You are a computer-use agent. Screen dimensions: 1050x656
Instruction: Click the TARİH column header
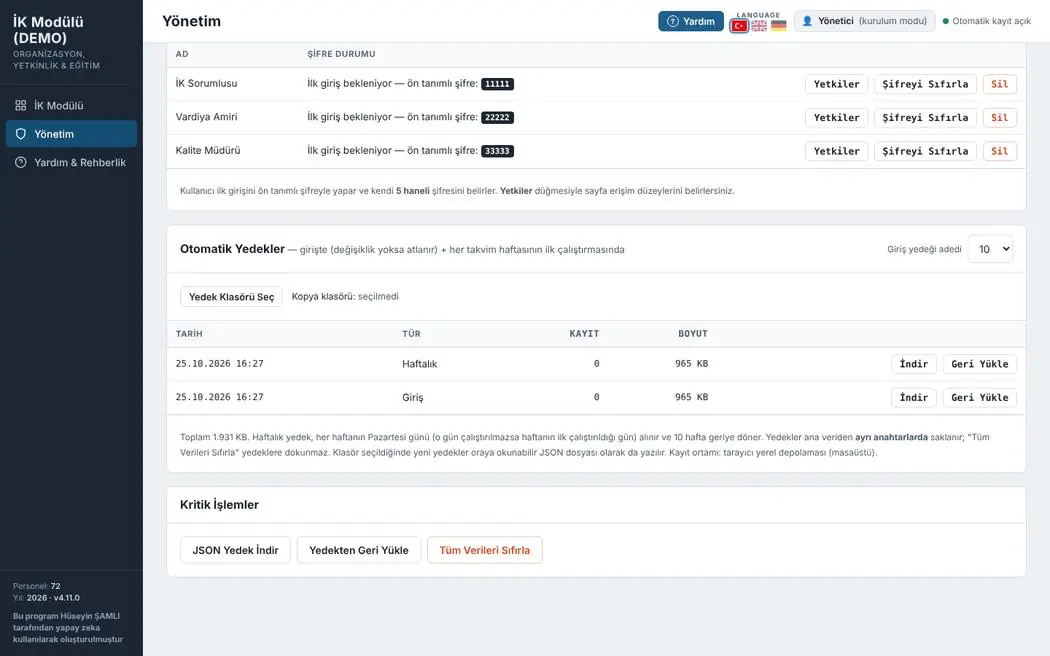pos(189,333)
